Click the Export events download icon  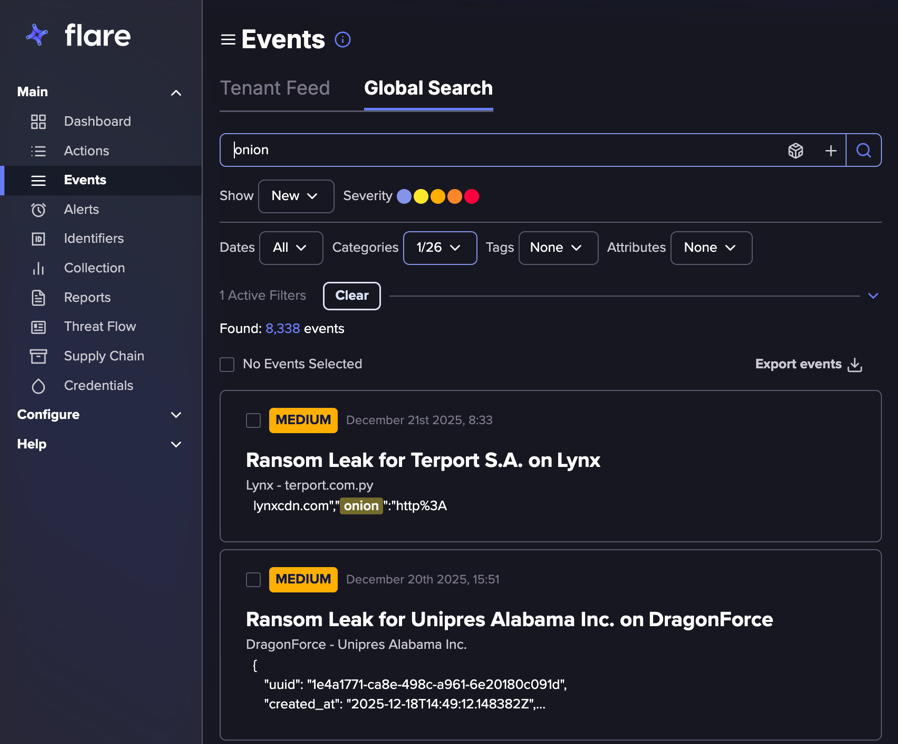click(x=855, y=365)
